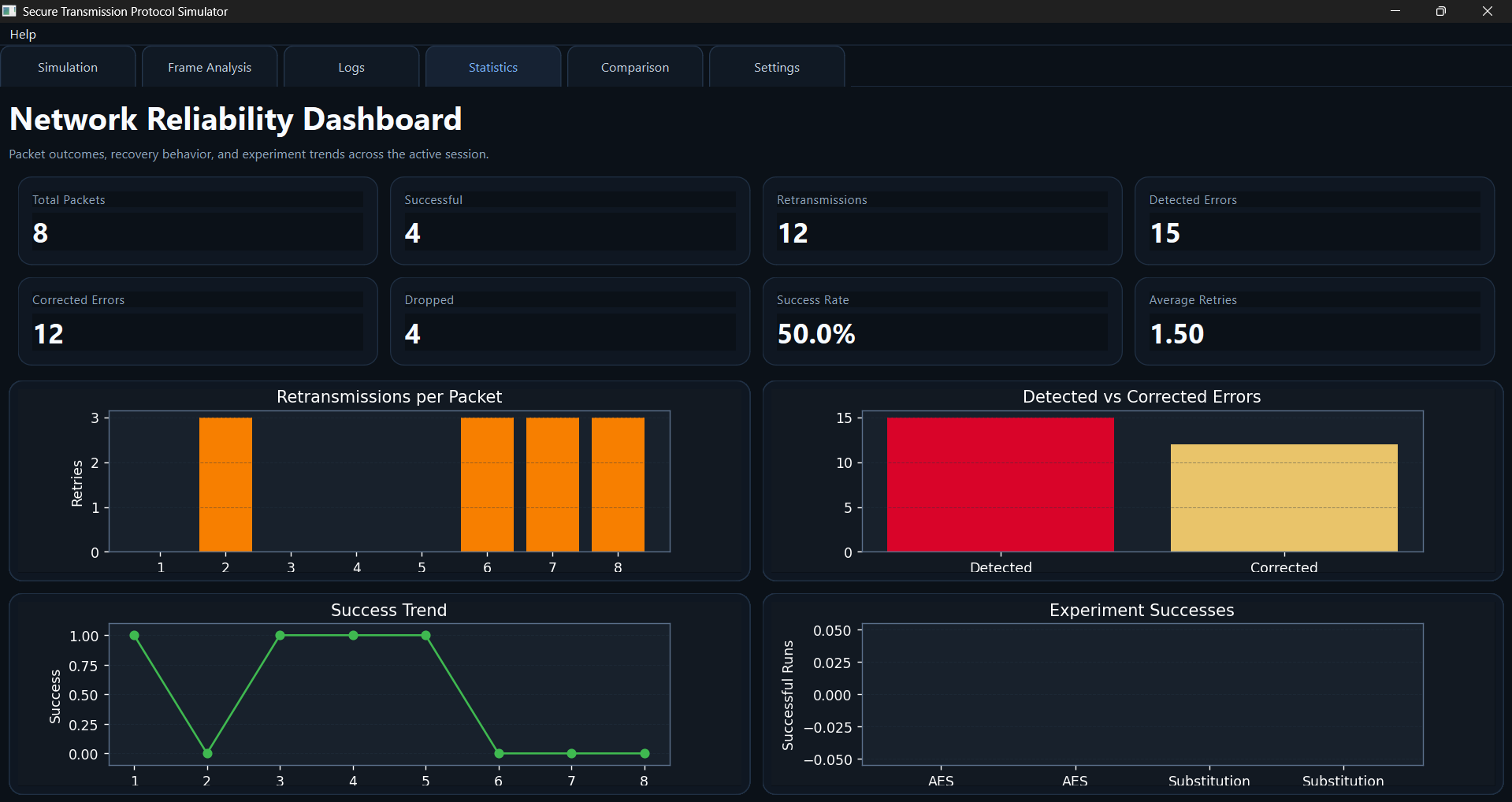Viewport: 1512px width, 802px height.
Task: Click the Success Trend point at packet 6
Action: 499,754
